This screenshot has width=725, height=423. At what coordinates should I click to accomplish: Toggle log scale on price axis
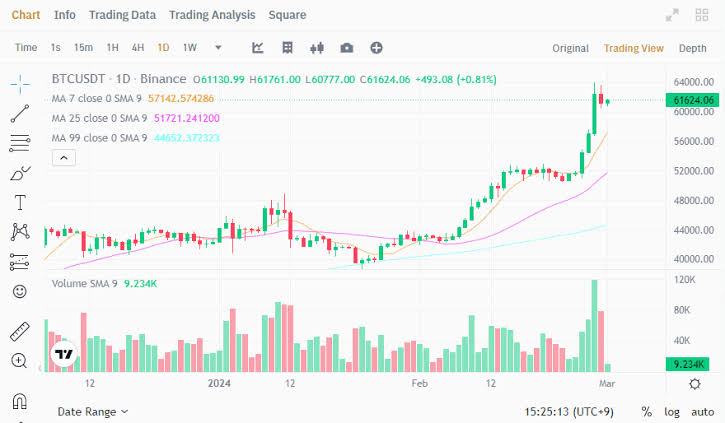click(x=671, y=412)
